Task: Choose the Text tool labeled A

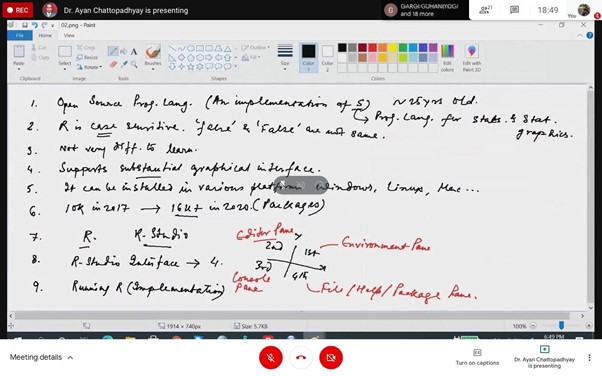Action: point(134,51)
